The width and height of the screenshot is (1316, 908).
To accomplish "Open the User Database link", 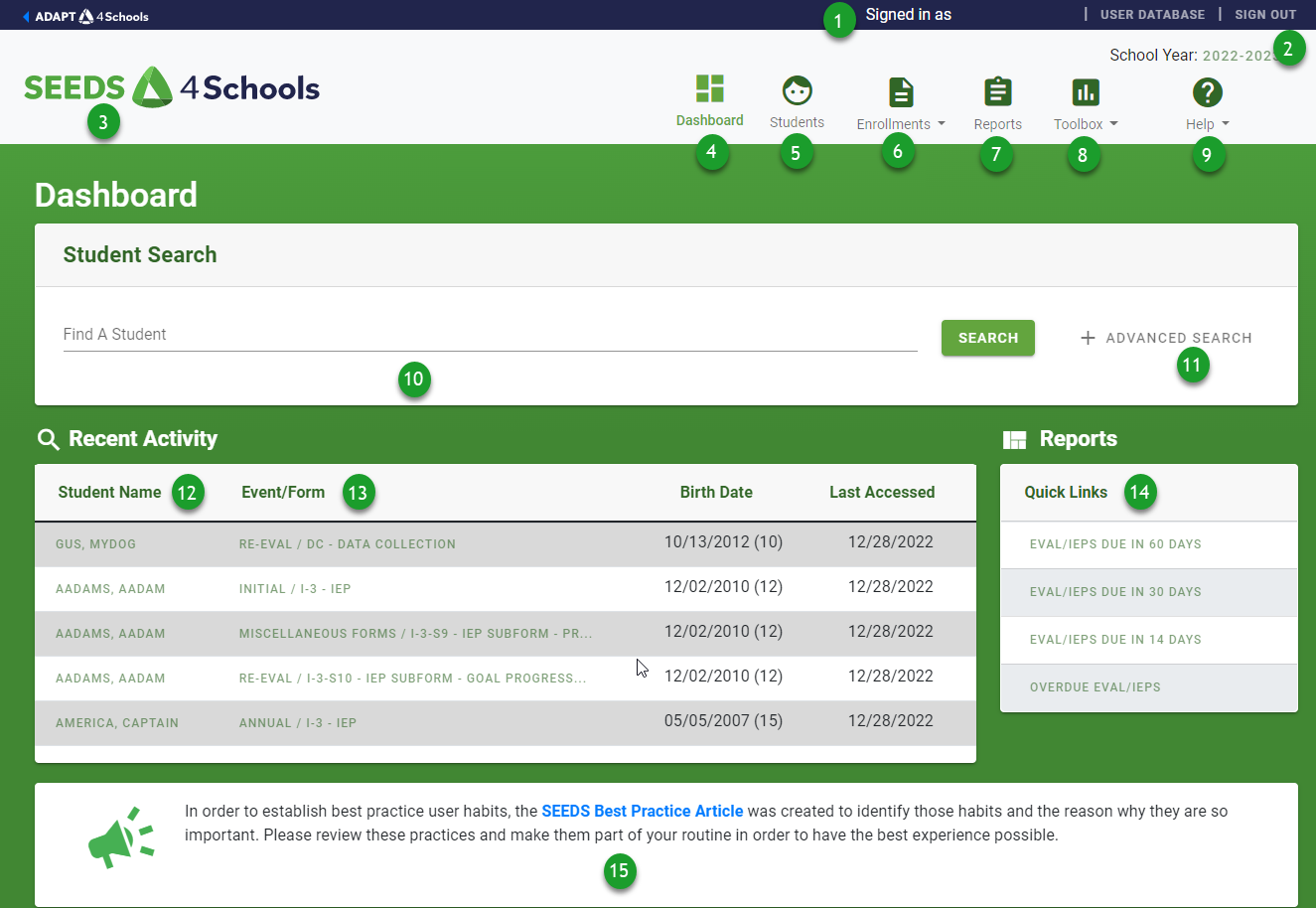I will 1152,15.
